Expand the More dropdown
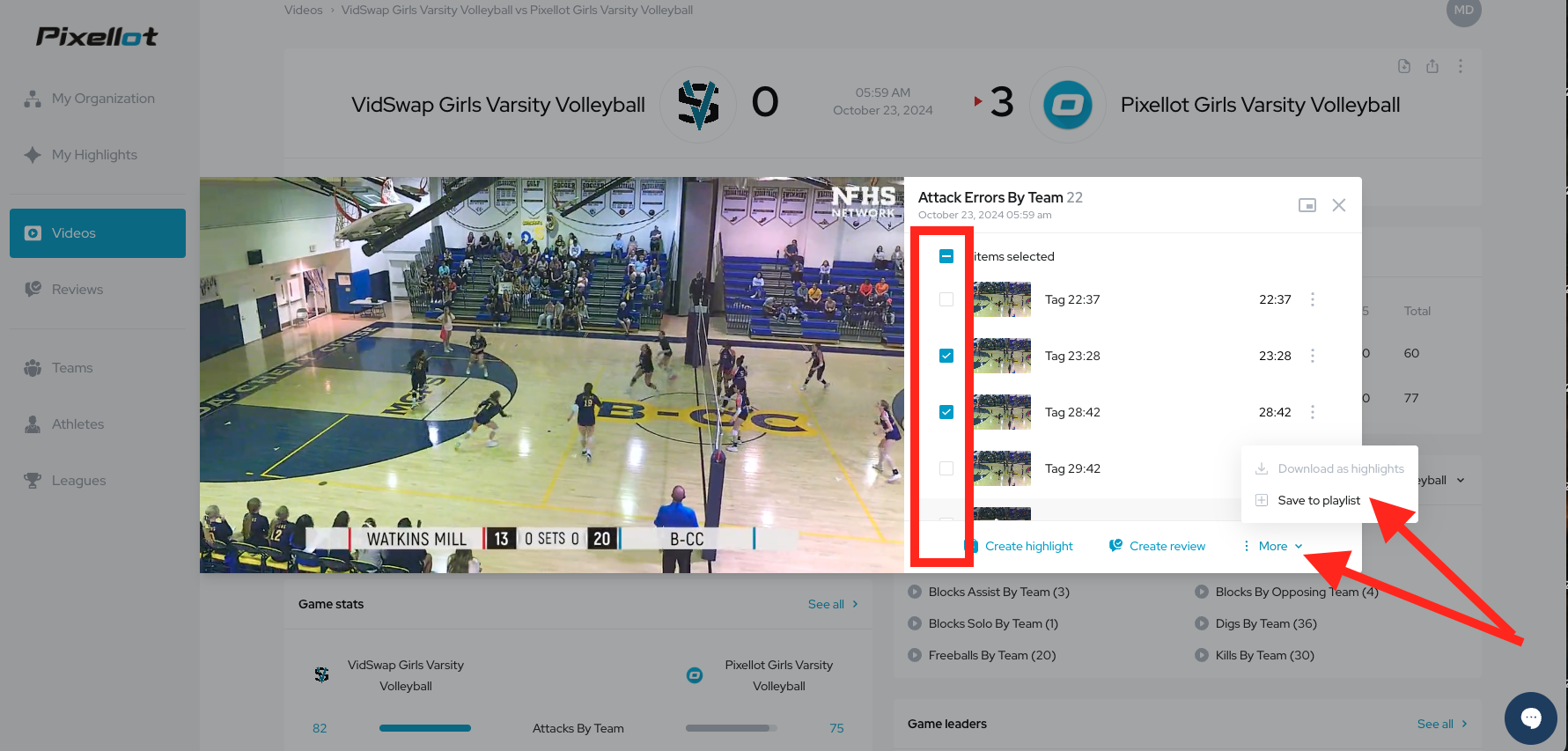1568x751 pixels. (1272, 547)
